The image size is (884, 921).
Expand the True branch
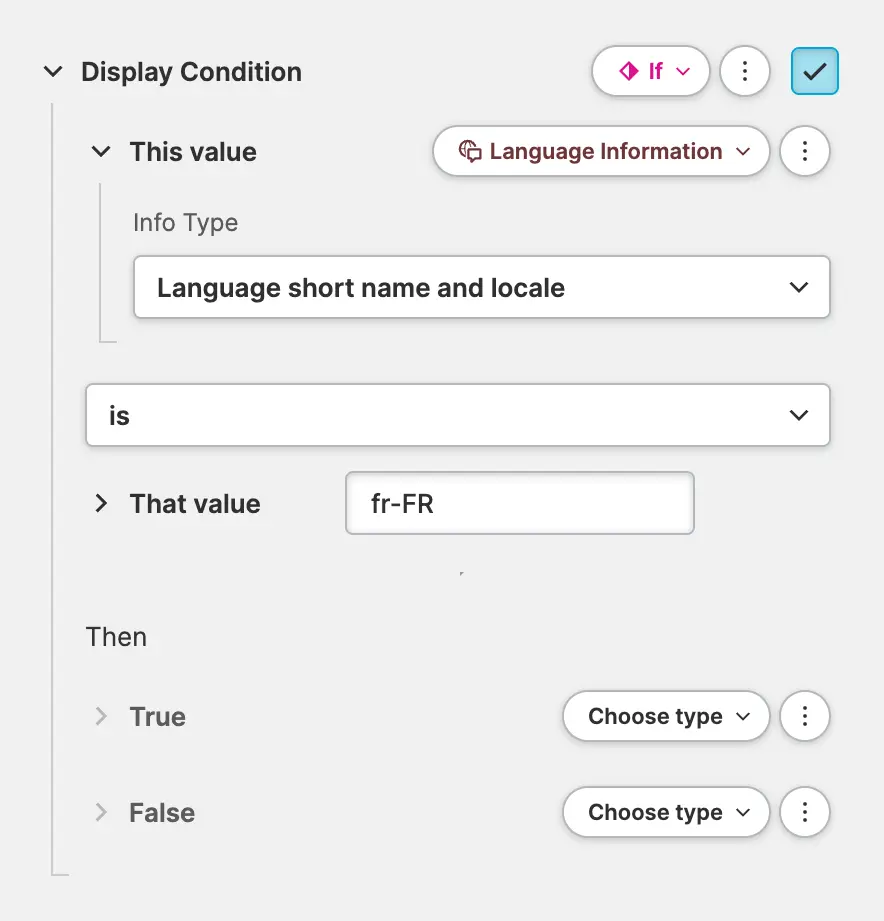[101, 716]
